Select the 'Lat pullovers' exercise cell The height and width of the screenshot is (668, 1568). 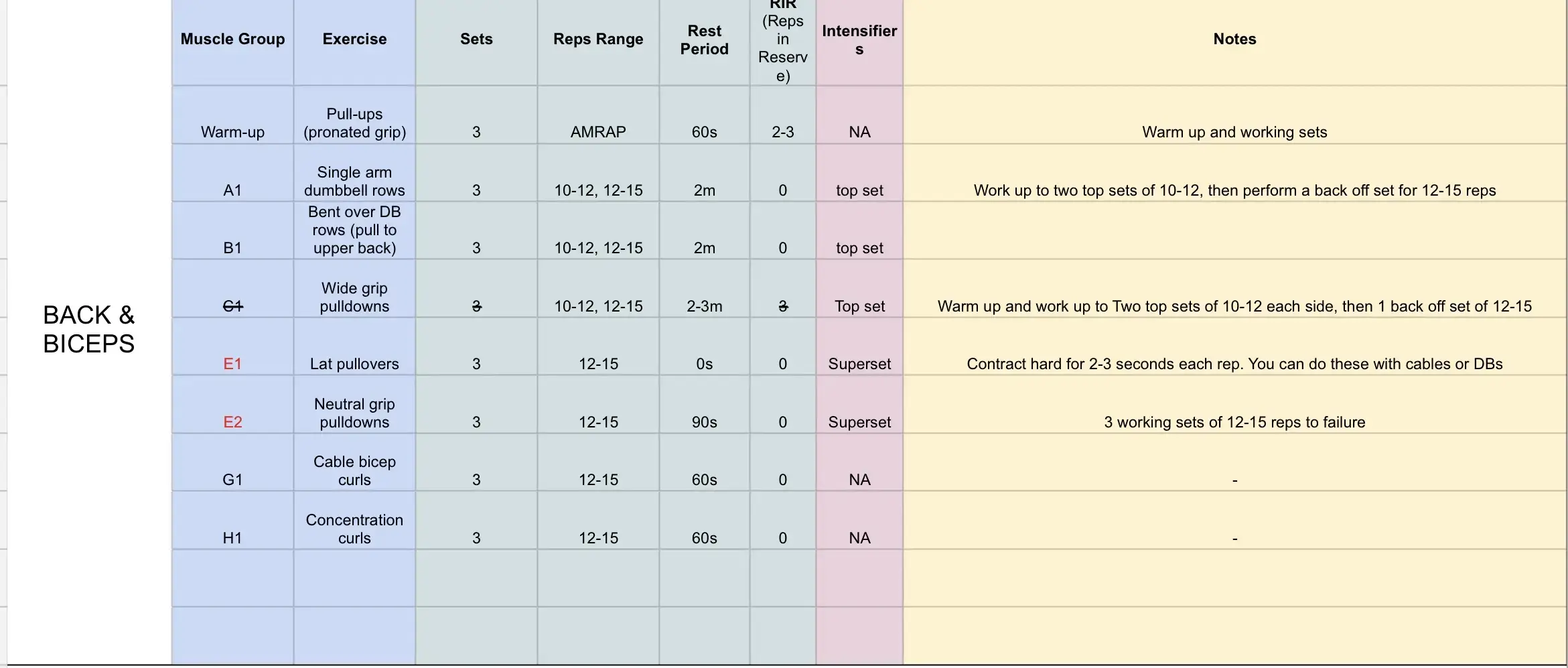coord(354,364)
